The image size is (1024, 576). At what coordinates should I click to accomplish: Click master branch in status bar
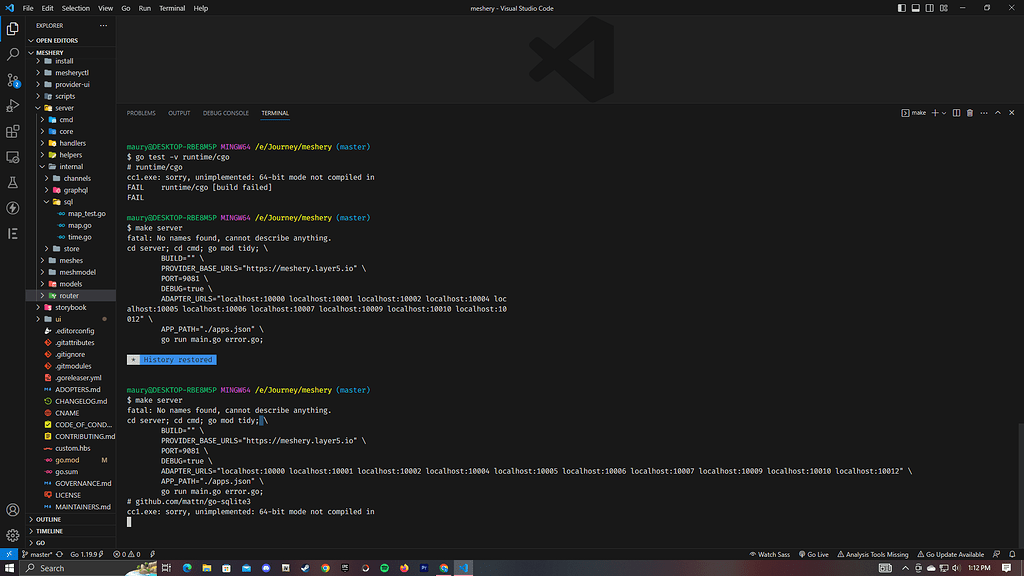tap(37, 554)
